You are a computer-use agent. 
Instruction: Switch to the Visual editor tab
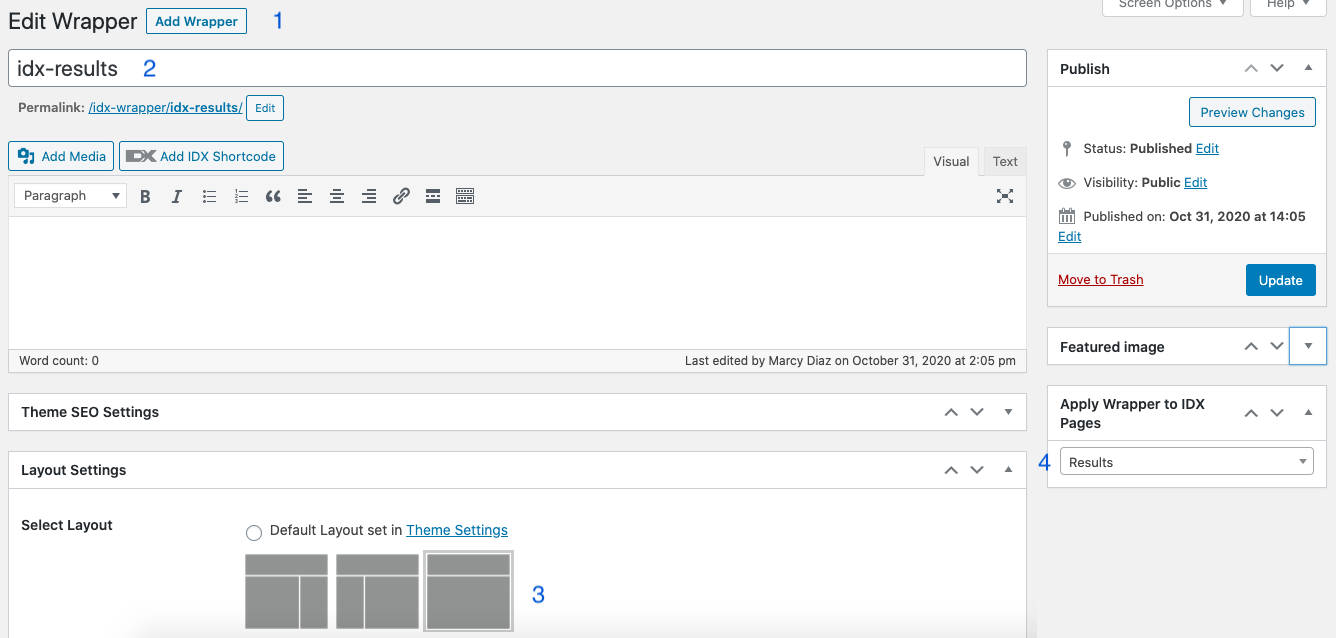[951, 161]
